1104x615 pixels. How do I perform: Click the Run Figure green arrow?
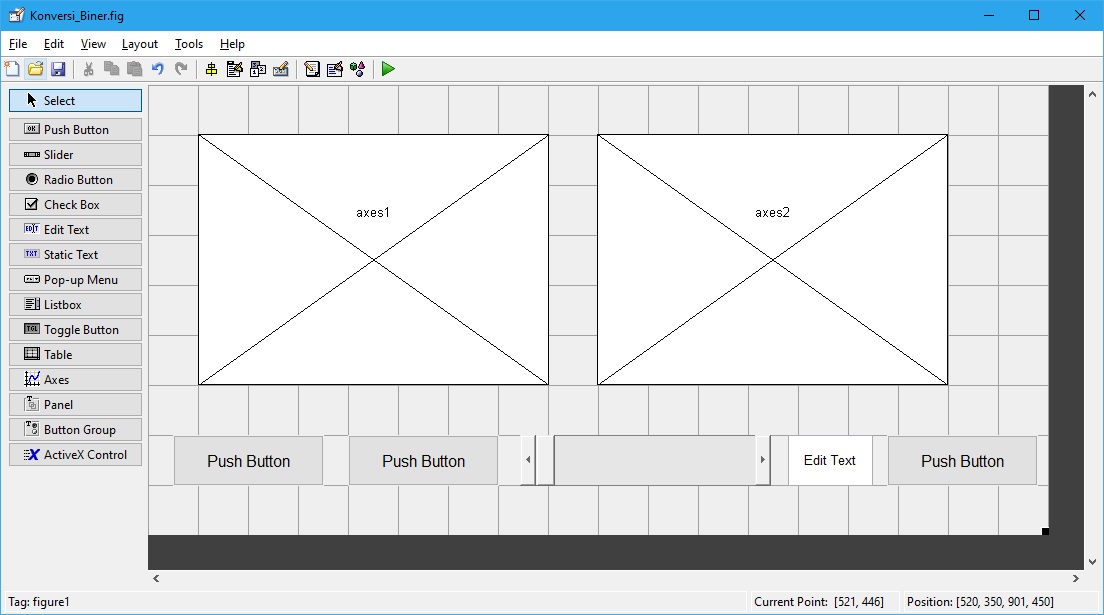pos(388,69)
